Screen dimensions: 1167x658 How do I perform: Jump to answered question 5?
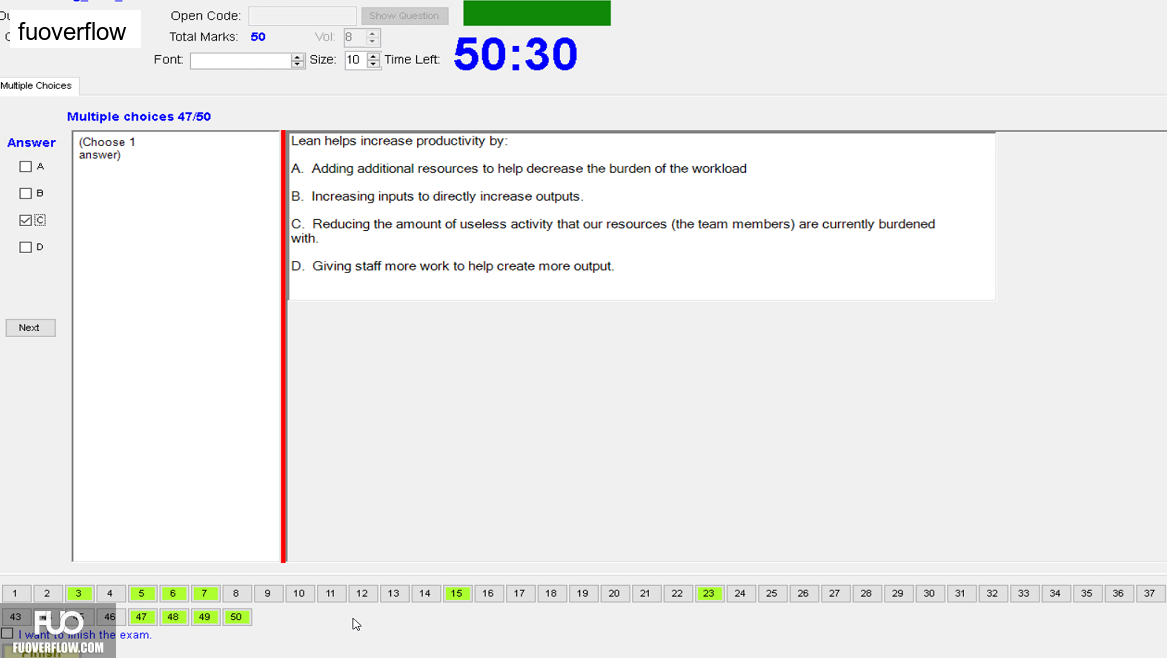click(141, 593)
